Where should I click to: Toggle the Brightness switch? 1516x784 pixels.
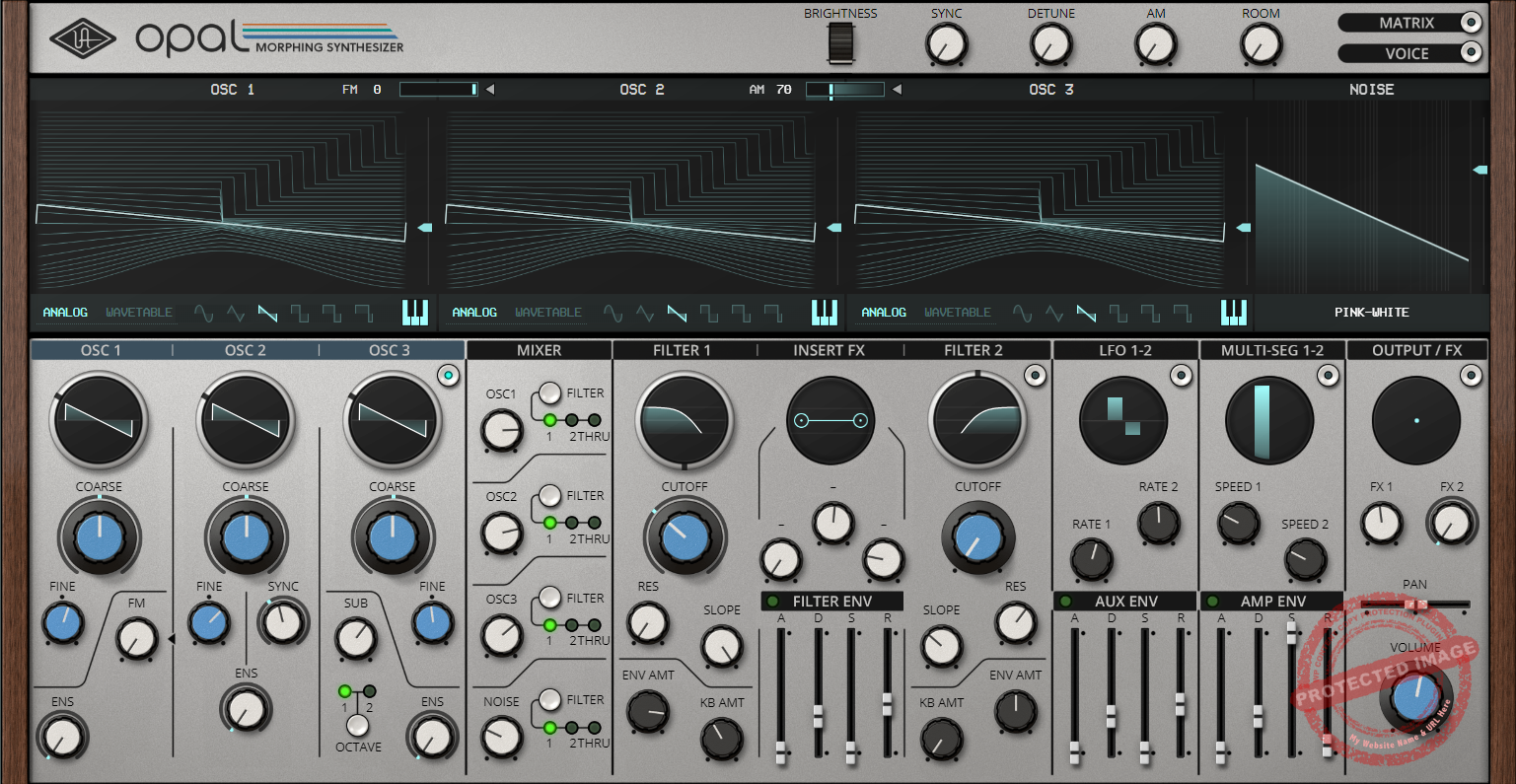click(839, 45)
